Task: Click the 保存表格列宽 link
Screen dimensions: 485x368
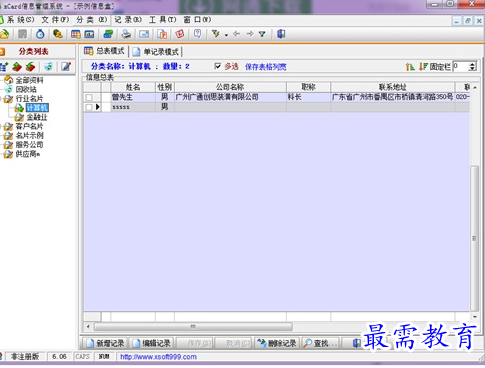Action: point(266,67)
